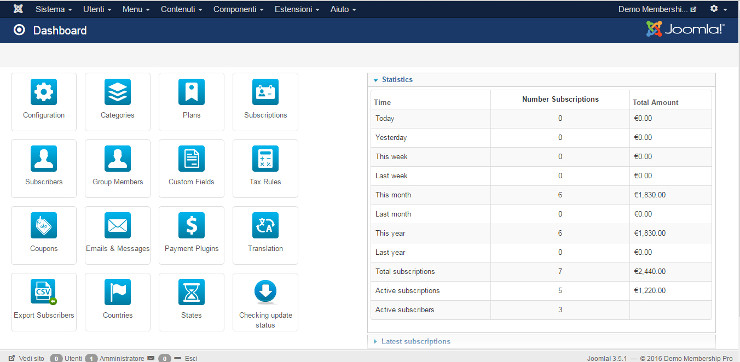Open the Group Members icon

pos(118,159)
